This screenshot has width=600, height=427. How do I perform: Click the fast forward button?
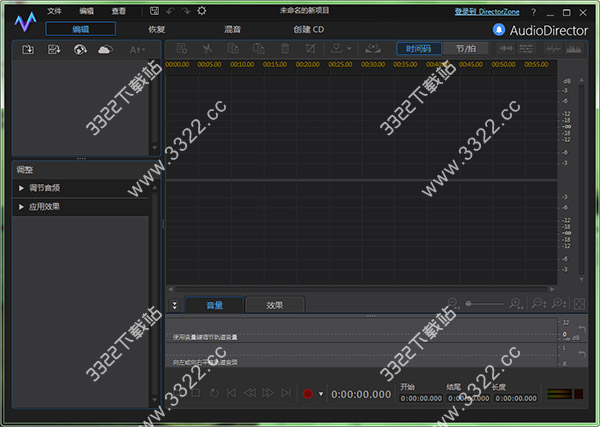coord(268,393)
